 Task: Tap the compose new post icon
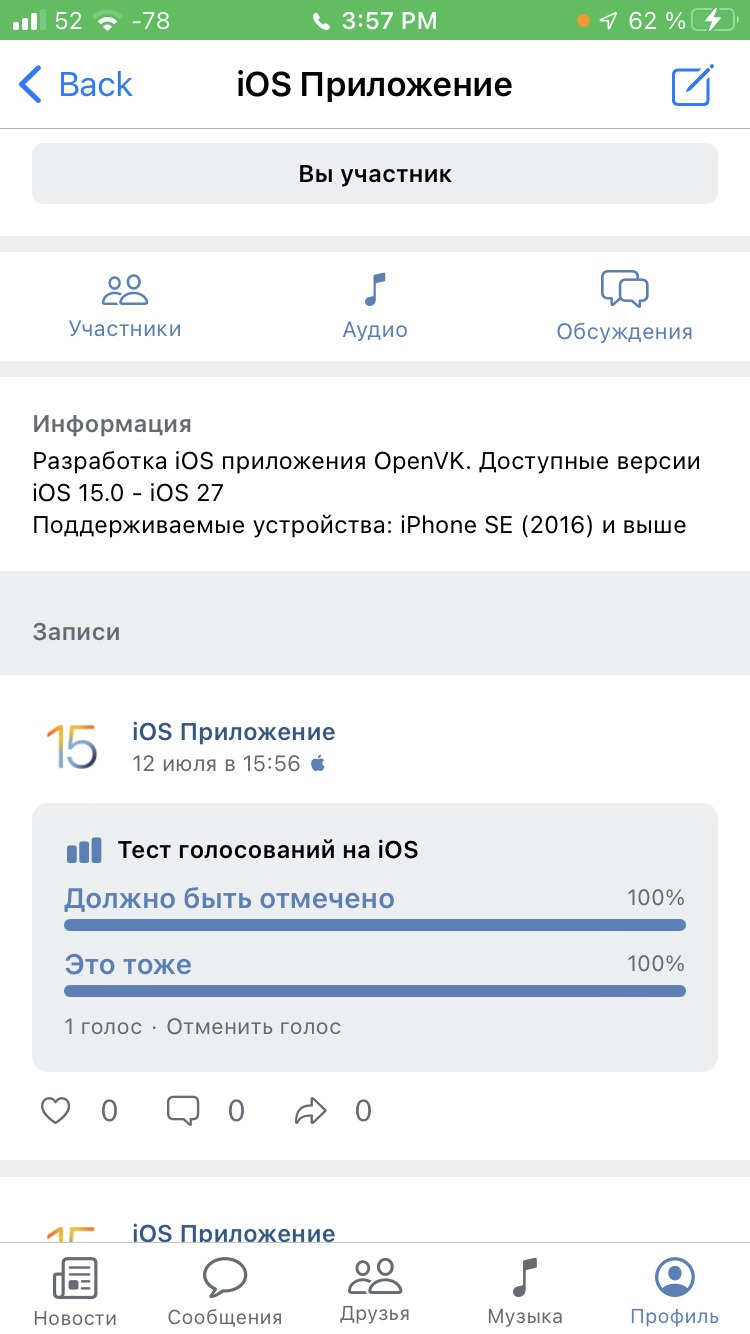pyautogui.click(x=692, y=85)
